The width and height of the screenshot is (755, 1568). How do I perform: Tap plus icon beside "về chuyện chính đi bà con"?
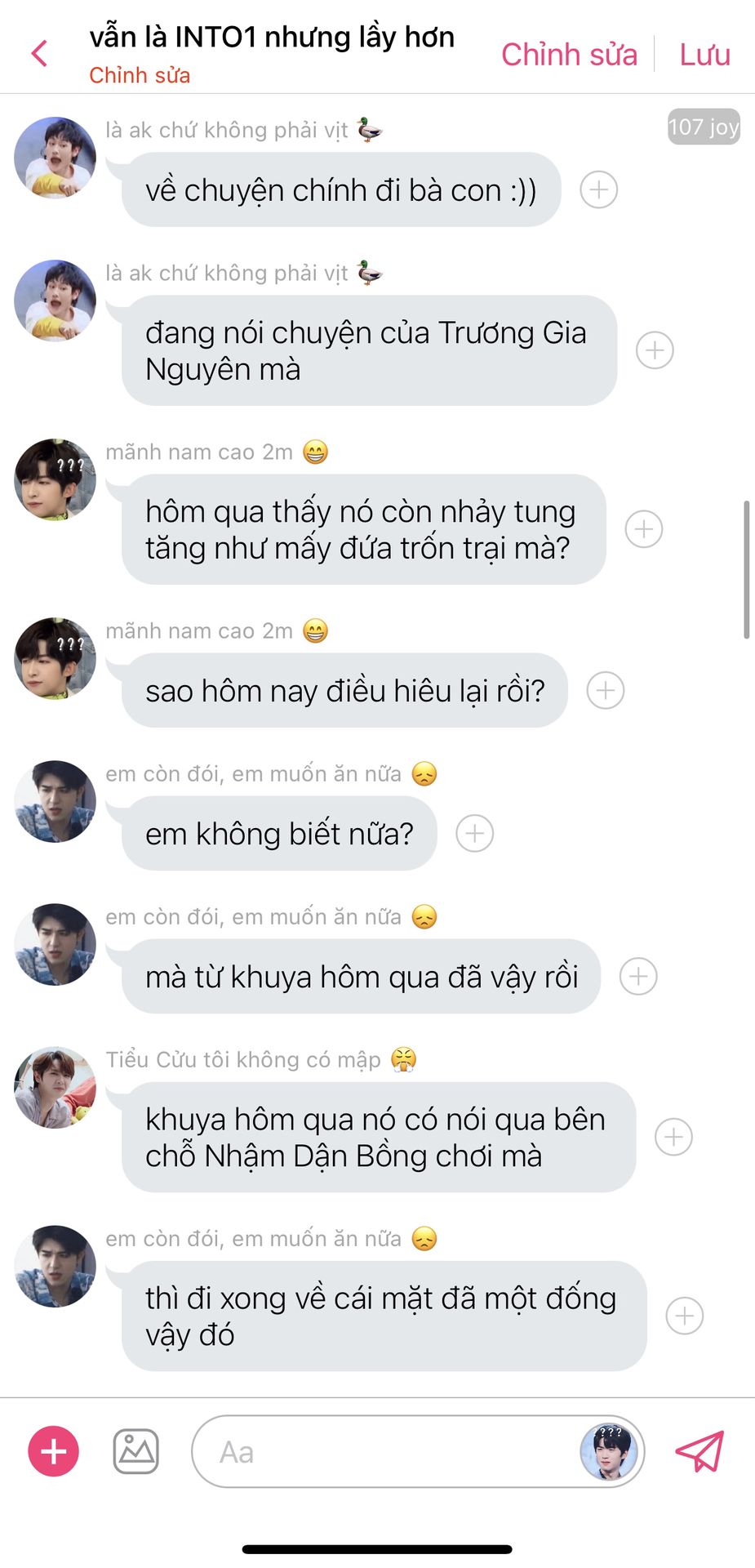click(x=598, y=189)
